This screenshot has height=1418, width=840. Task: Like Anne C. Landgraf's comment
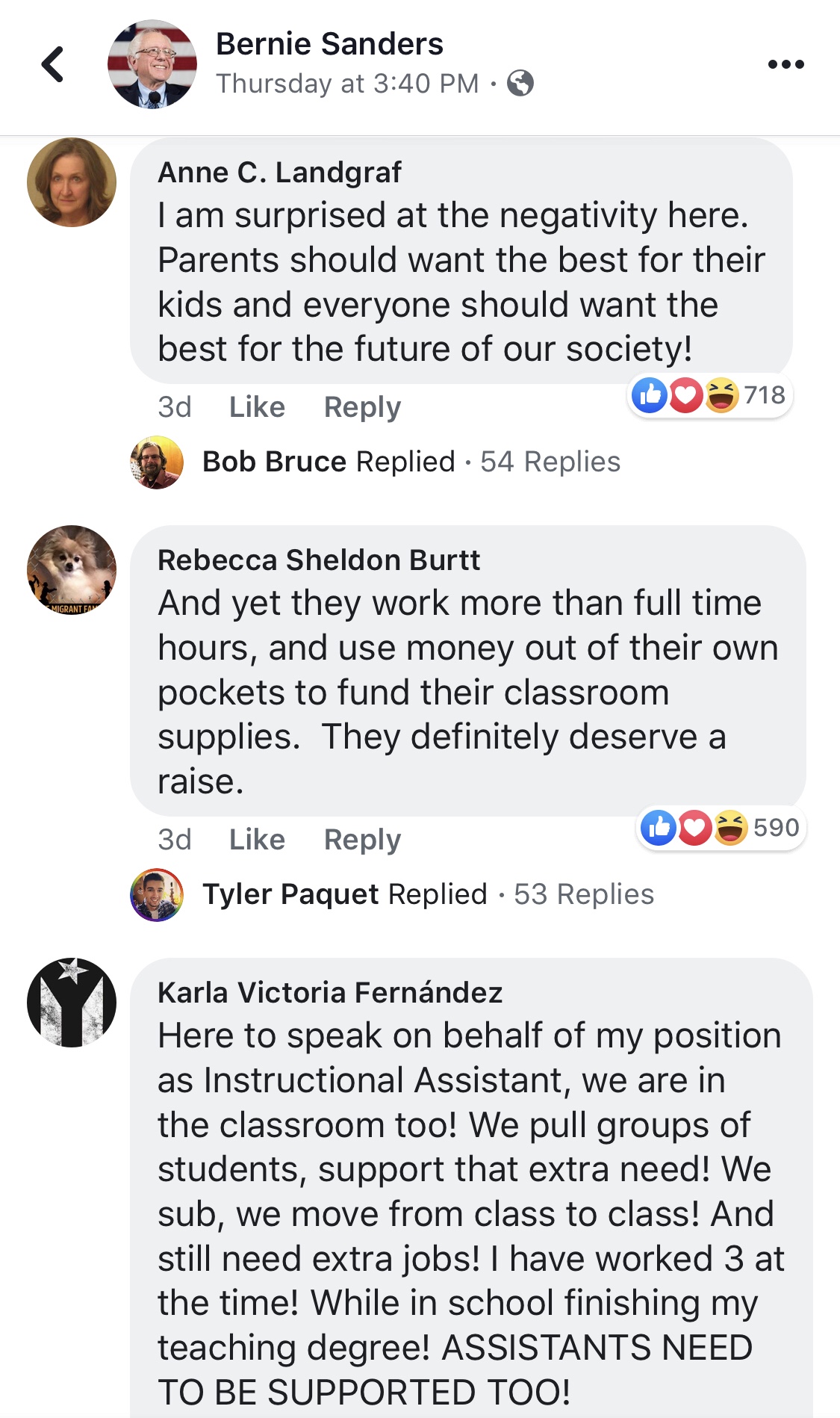pyautogui.click(x=257, y=407)
